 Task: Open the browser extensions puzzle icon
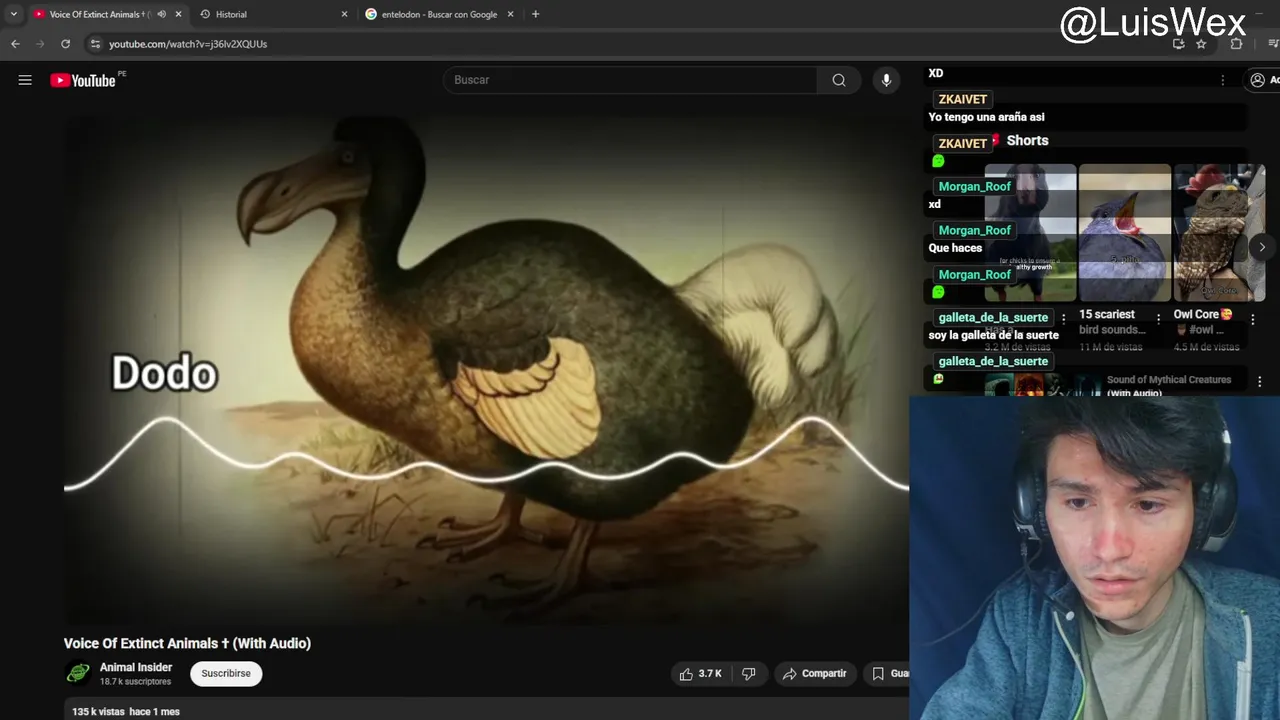pos(1236,44)
